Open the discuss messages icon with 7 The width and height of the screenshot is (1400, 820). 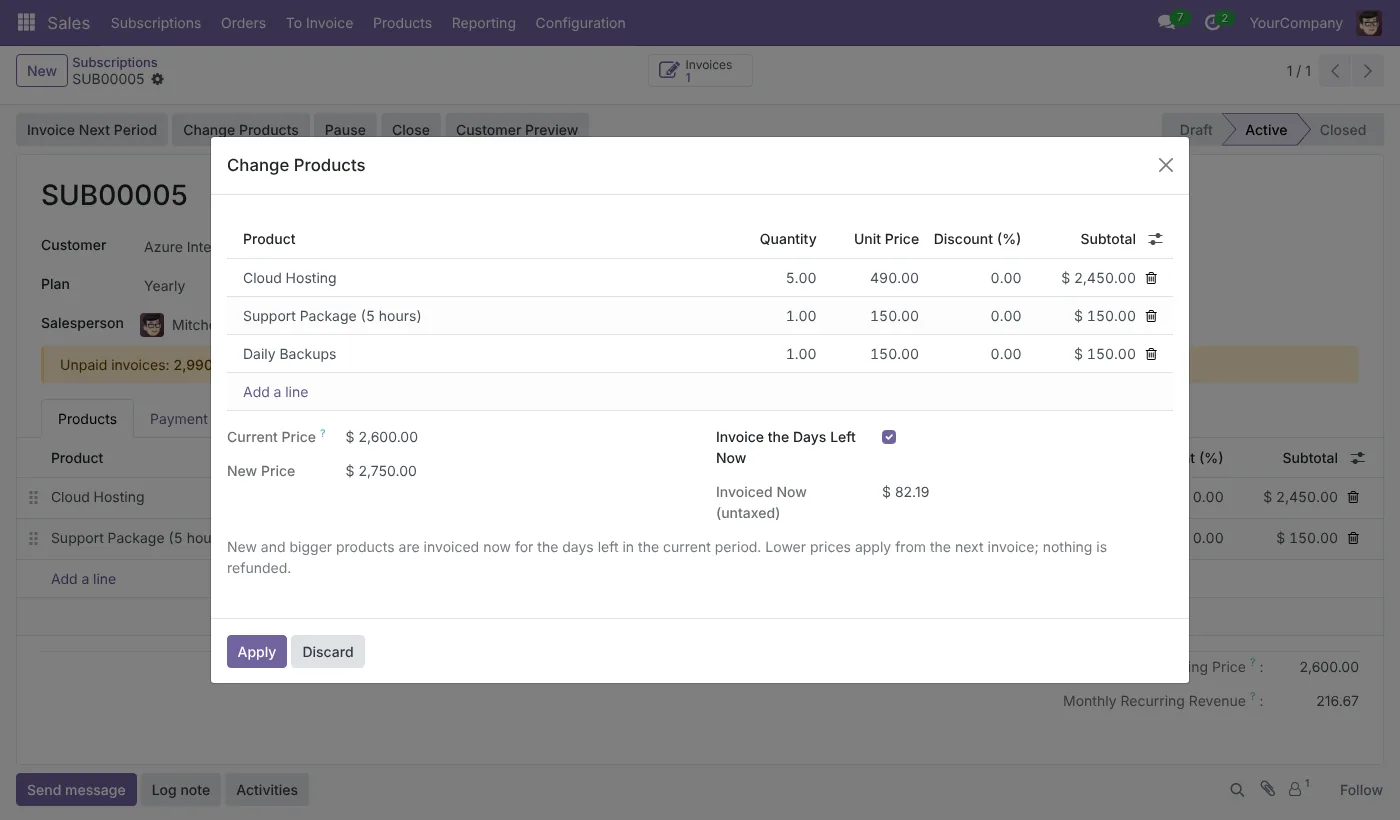pos(1167,22)
